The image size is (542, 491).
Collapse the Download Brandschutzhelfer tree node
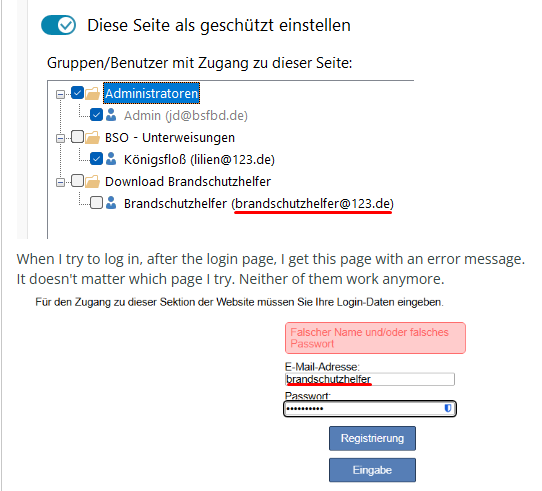60,182
